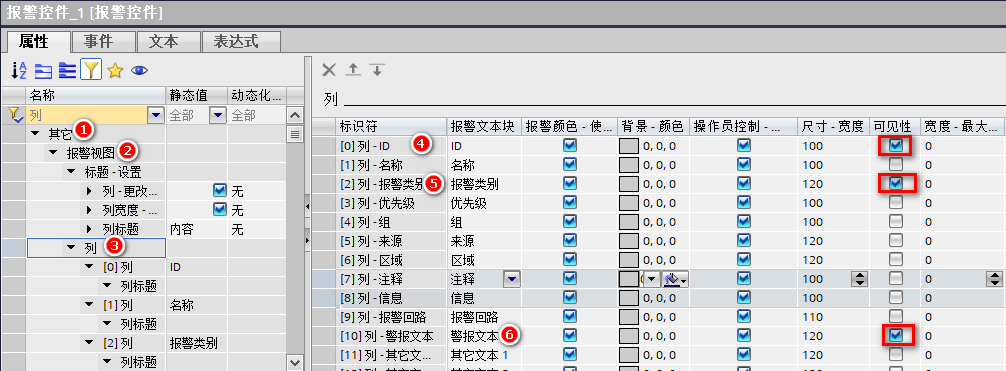This screenshot has width=1006, height=371.
Task: Collapse the [2] 列 tree node
Action: pos(89,343)
